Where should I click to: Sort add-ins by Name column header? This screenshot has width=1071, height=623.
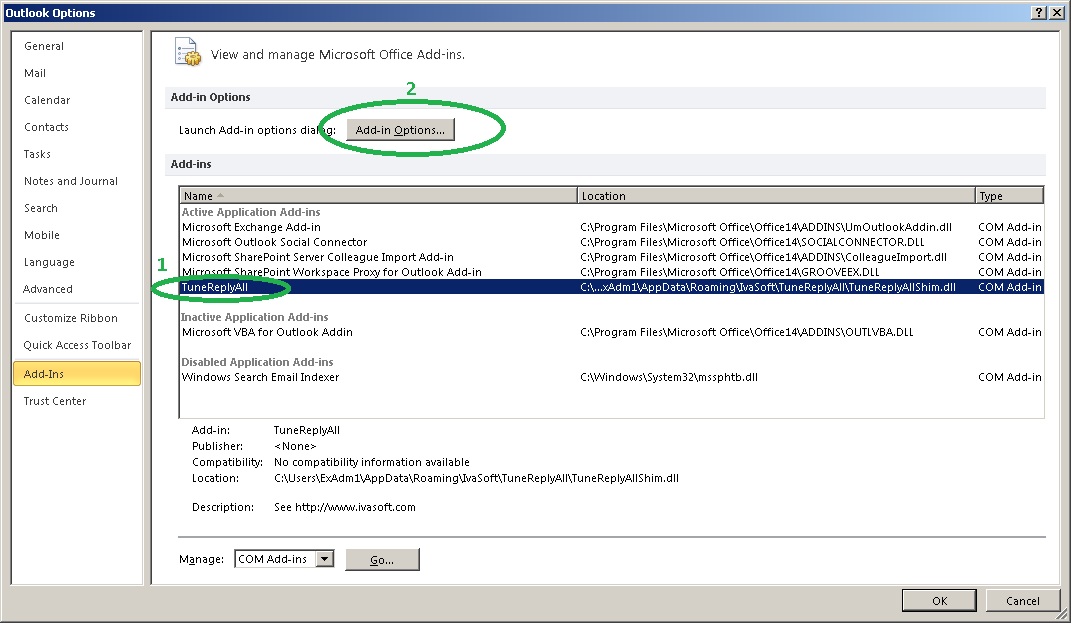(378, 196)
